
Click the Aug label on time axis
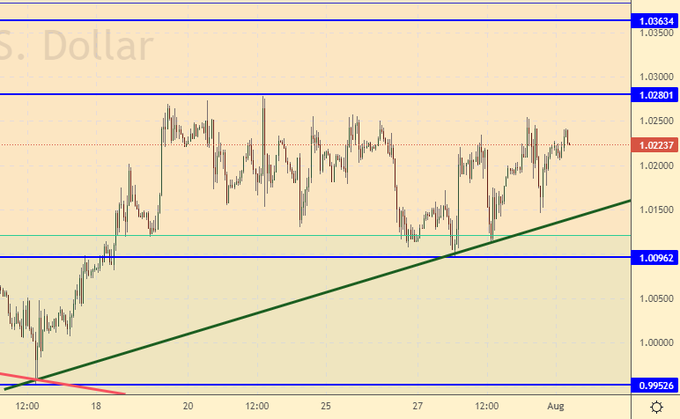[x=558, y=406]
